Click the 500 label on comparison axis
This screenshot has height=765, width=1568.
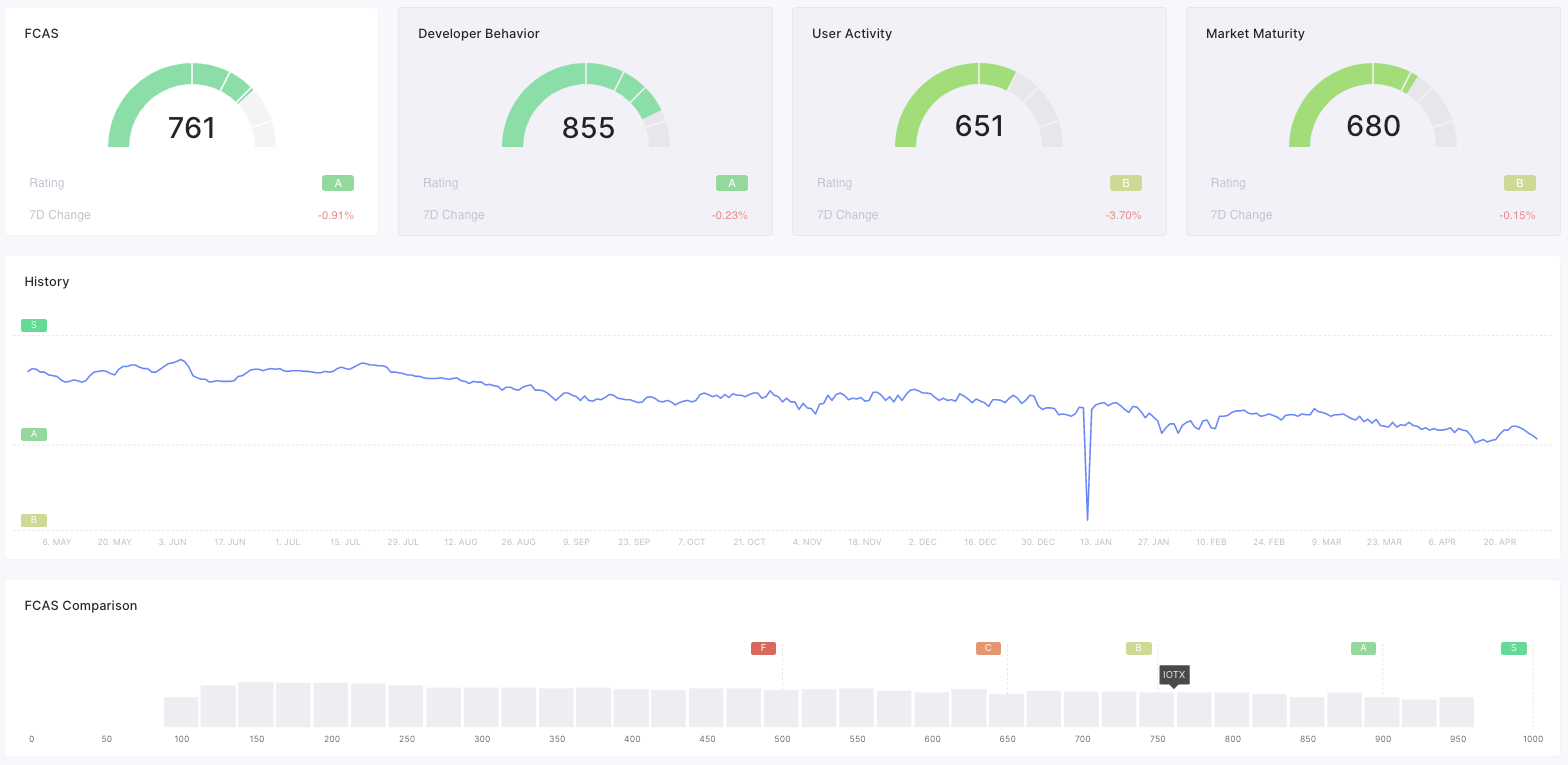pyautogui.click(x=782, y=739)
